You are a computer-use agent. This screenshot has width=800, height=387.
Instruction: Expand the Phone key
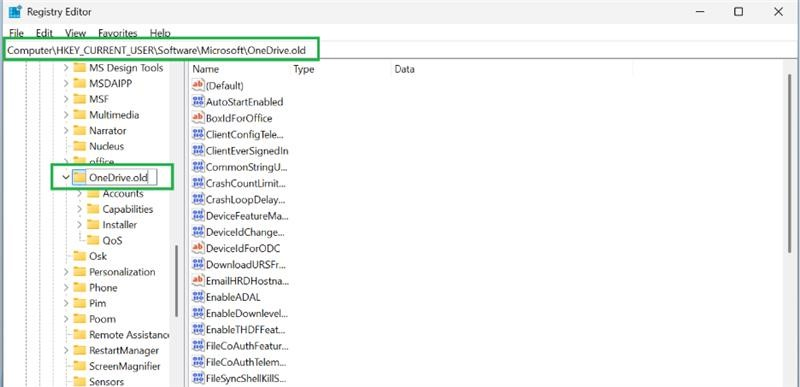pos(65,288)
